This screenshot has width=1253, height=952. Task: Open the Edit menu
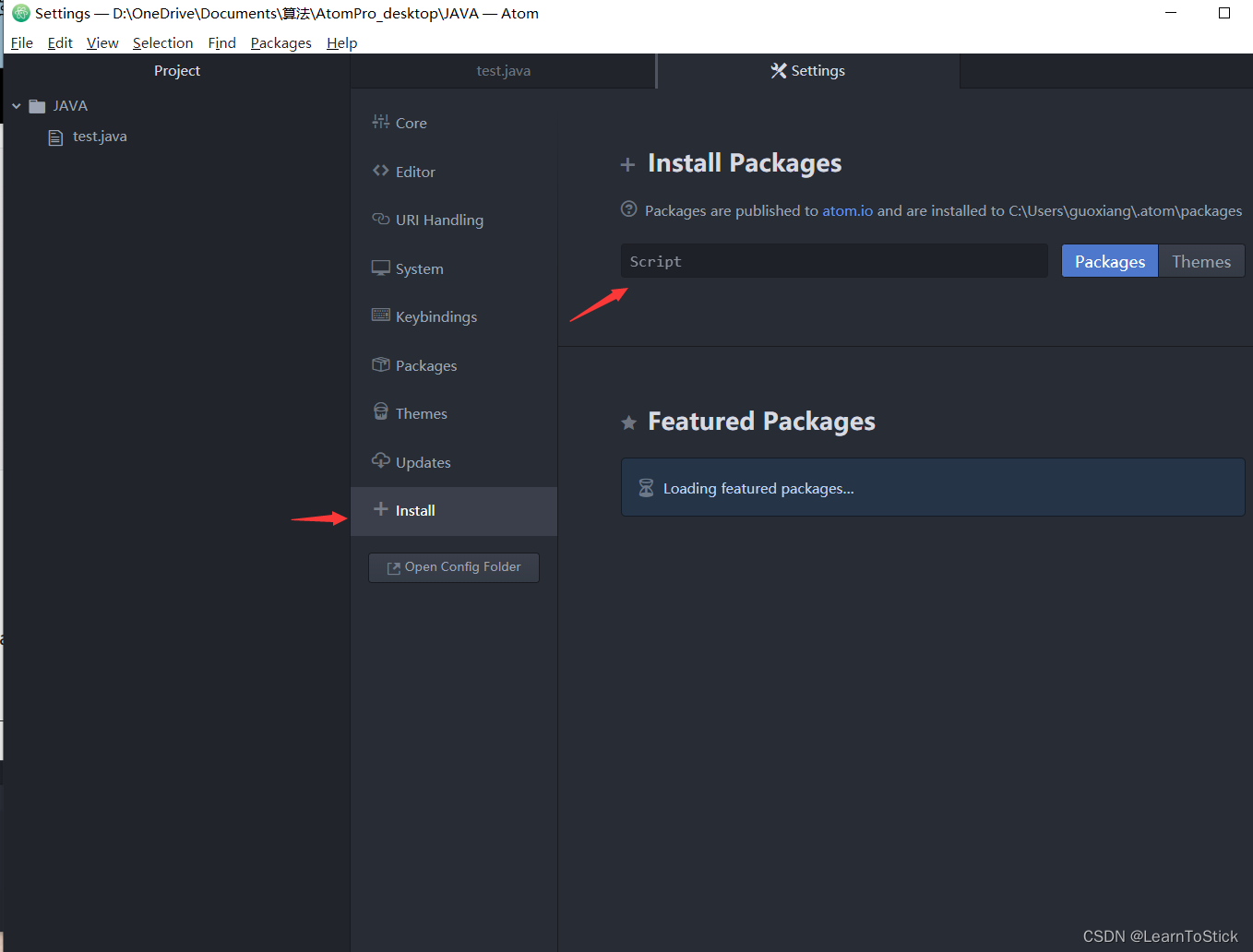point(60,42)
